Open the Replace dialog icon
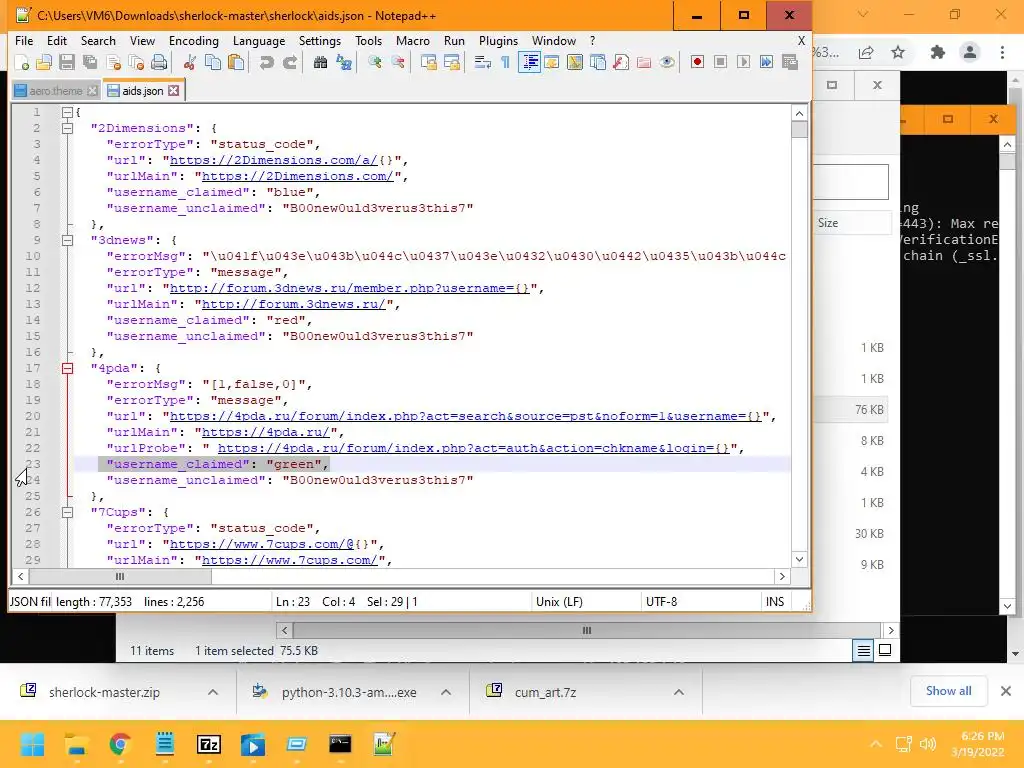 tap(344, 63)
